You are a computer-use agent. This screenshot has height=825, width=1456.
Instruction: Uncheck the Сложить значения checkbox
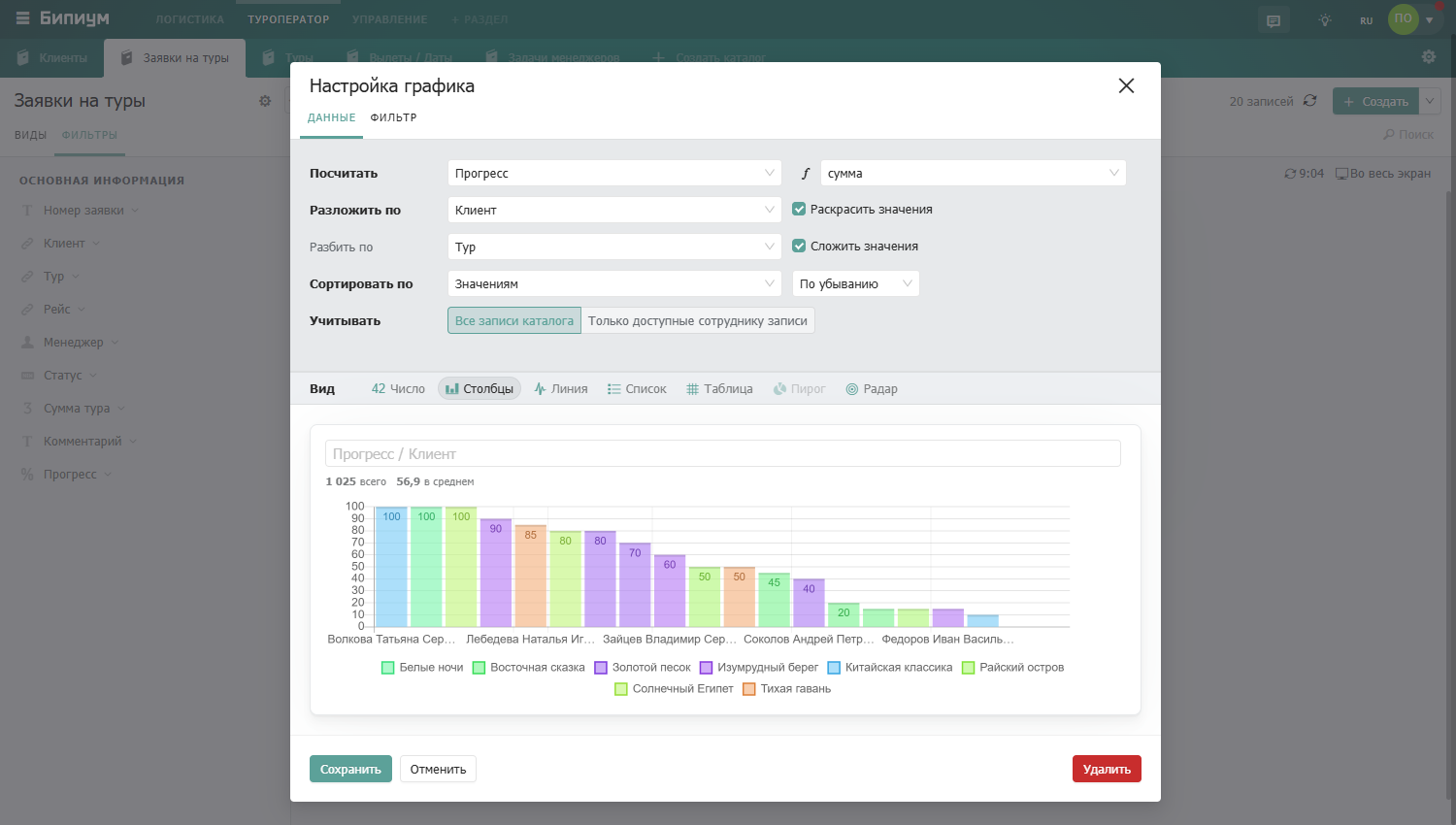[x=799, y=246]
